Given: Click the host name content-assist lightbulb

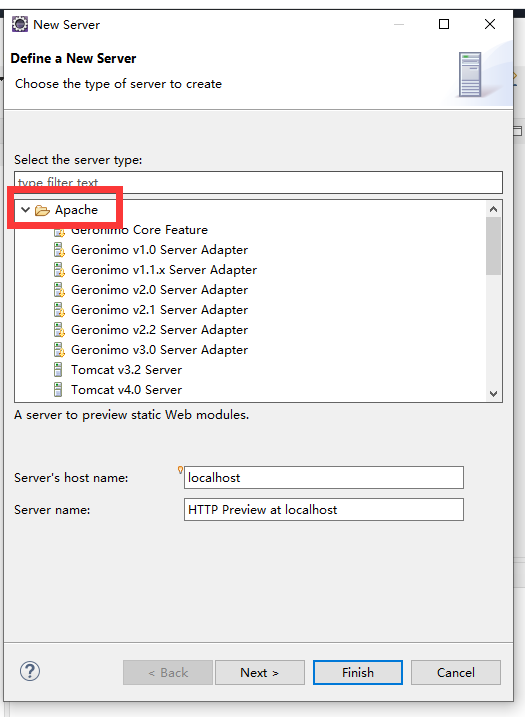Looking at the screenshot, I should 180,470.
